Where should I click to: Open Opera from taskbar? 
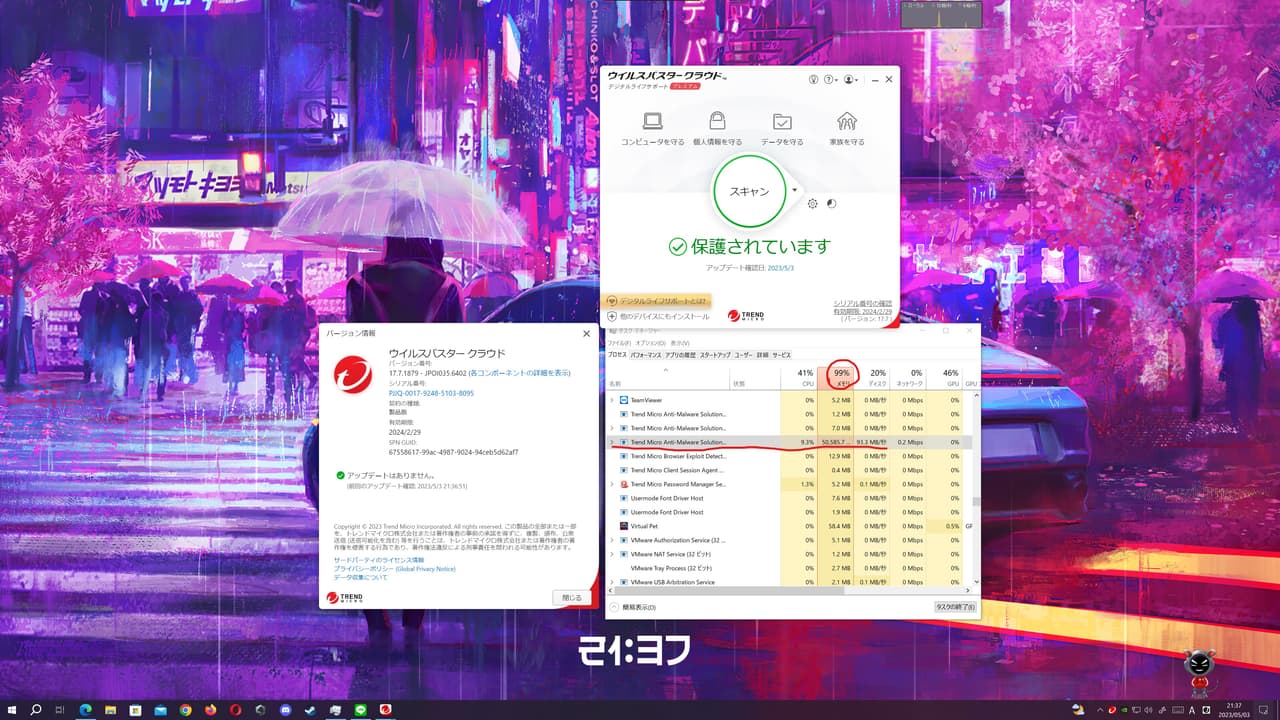pyautogui.click(x=236, y=709)
